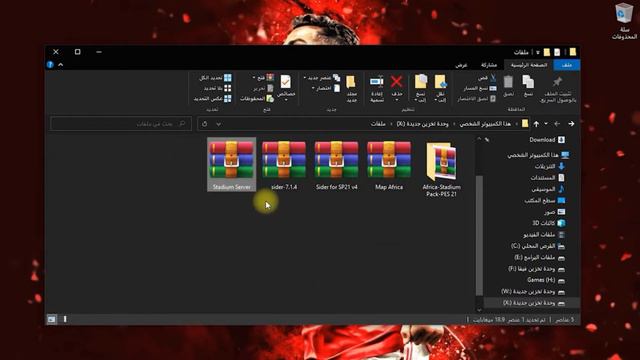
Task: Switch to details view in status bar
Action: pyautogui.click(x=65, y=319)
